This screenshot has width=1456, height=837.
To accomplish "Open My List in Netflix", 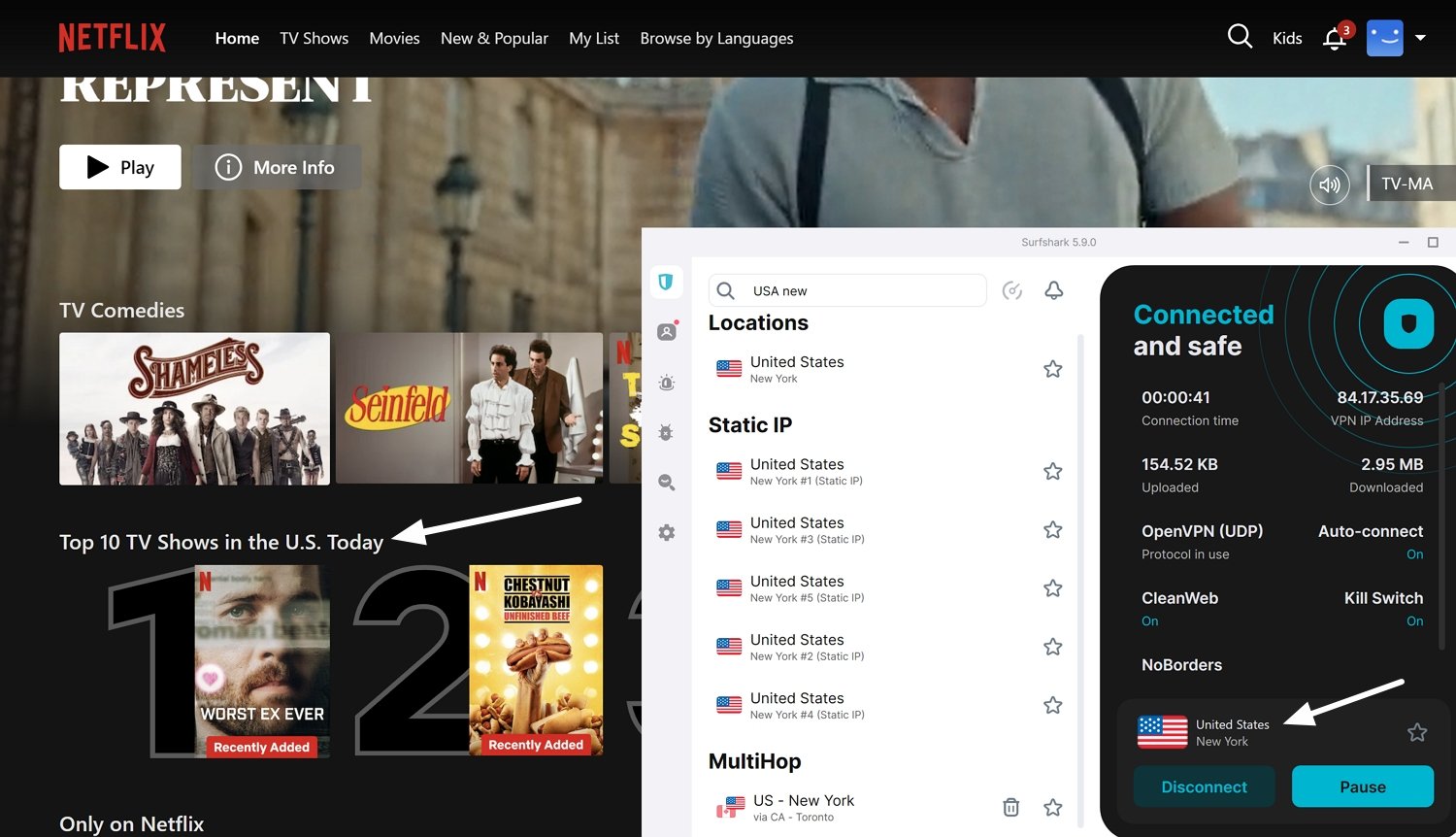I will (x=594, y=38).
